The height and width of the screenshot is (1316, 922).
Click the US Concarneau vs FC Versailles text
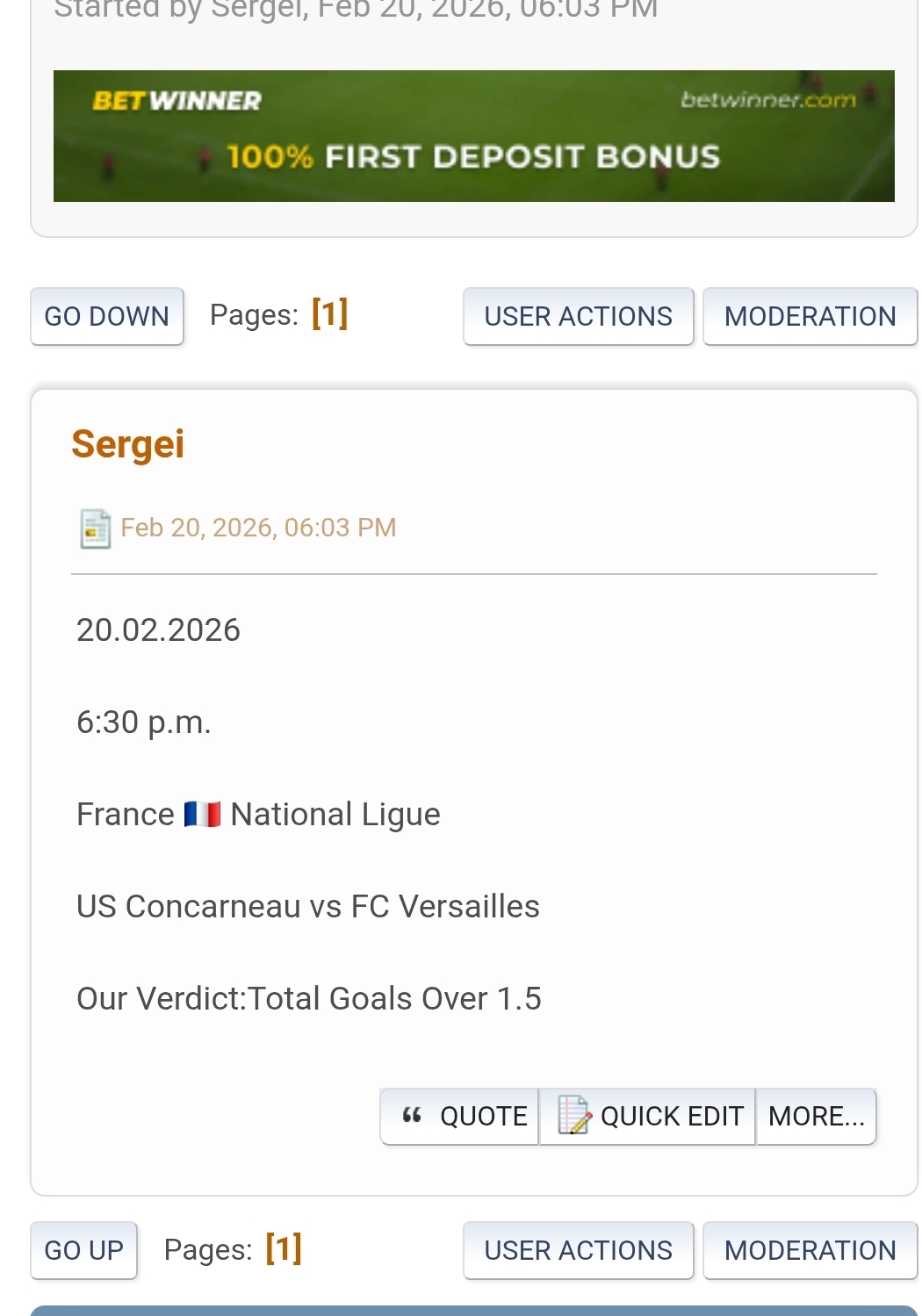click(307, 907)
